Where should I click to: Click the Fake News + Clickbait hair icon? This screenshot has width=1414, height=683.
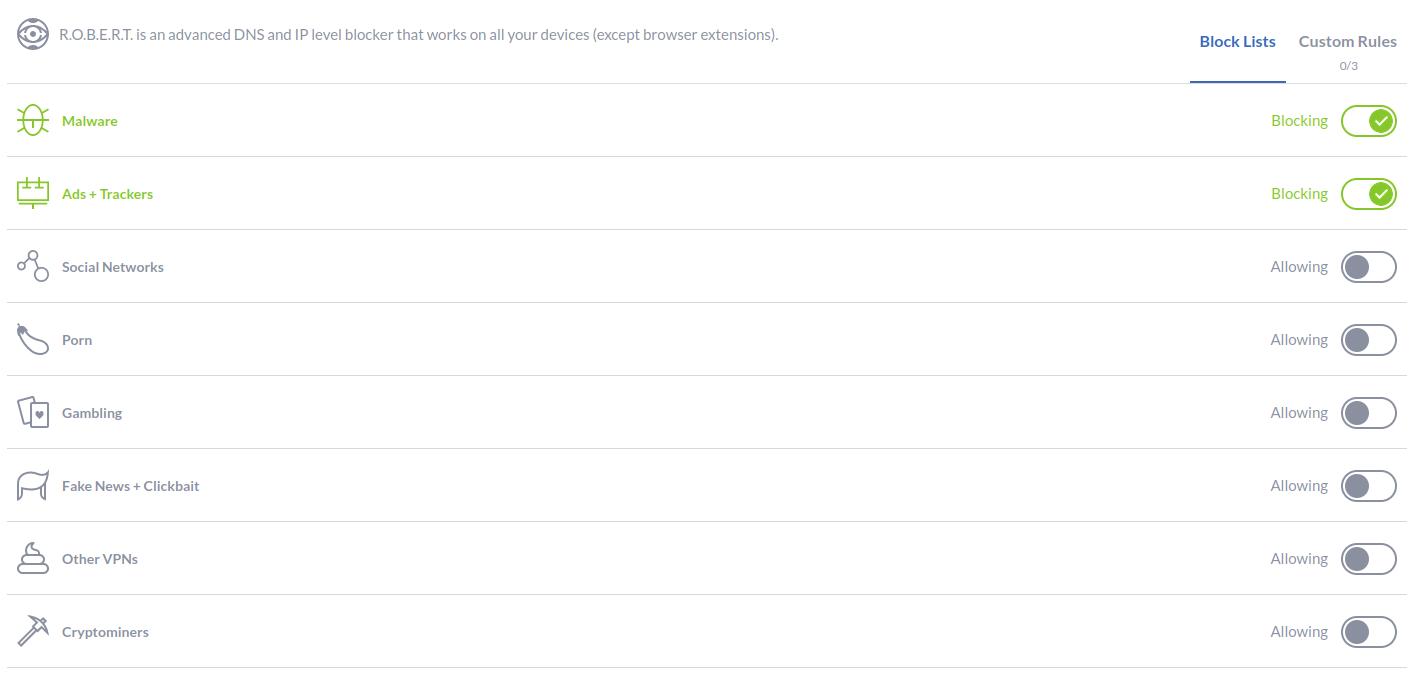click(33, 485)
